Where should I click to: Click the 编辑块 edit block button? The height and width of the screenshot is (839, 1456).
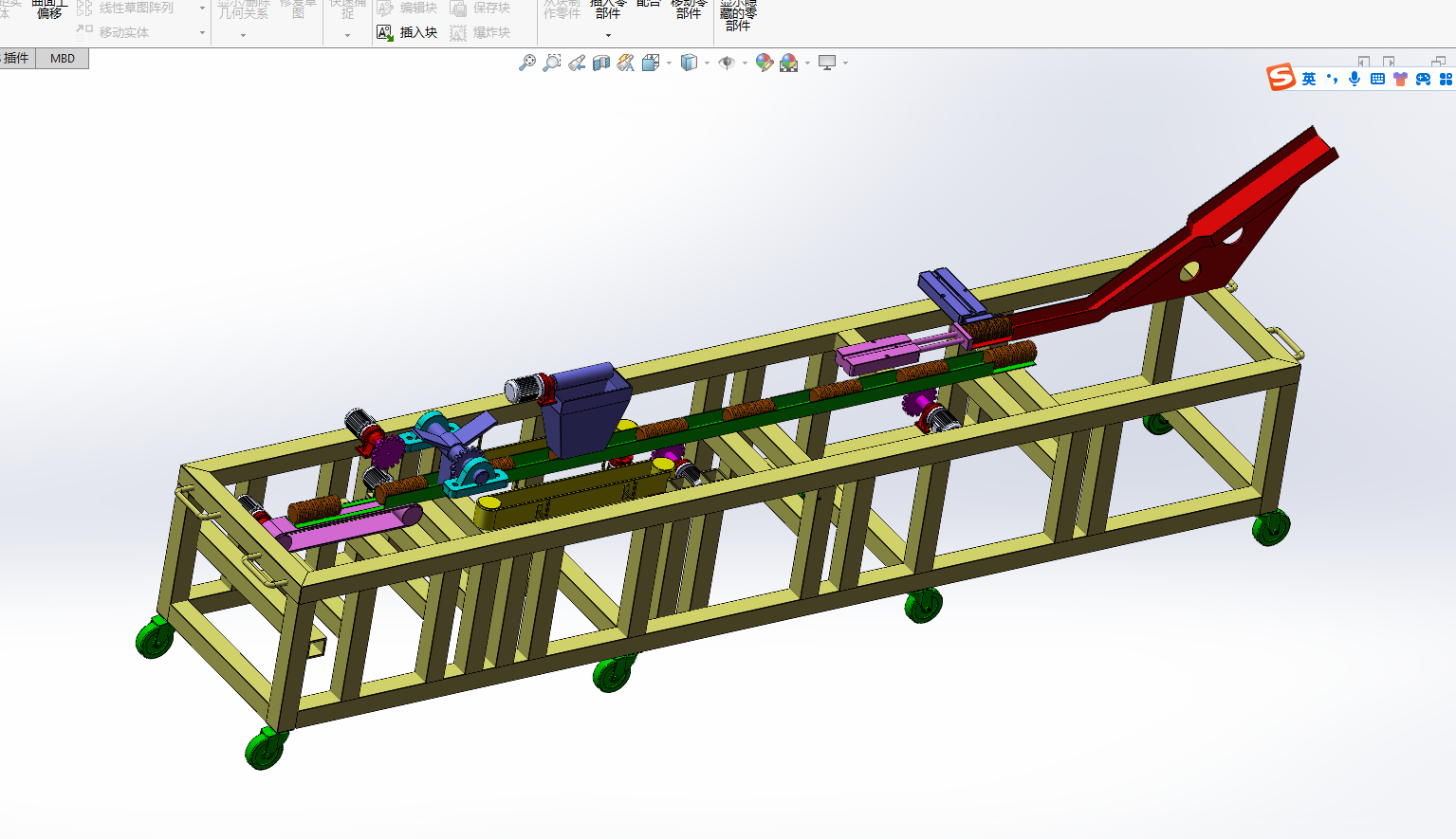point(407,8)
